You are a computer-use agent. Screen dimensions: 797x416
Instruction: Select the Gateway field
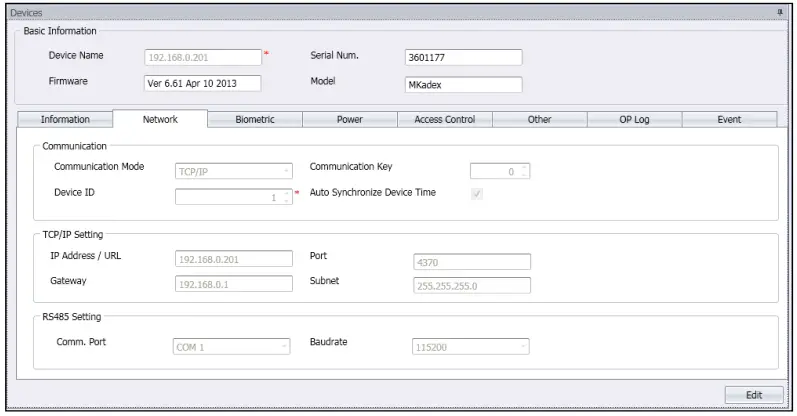coord(234,284)
